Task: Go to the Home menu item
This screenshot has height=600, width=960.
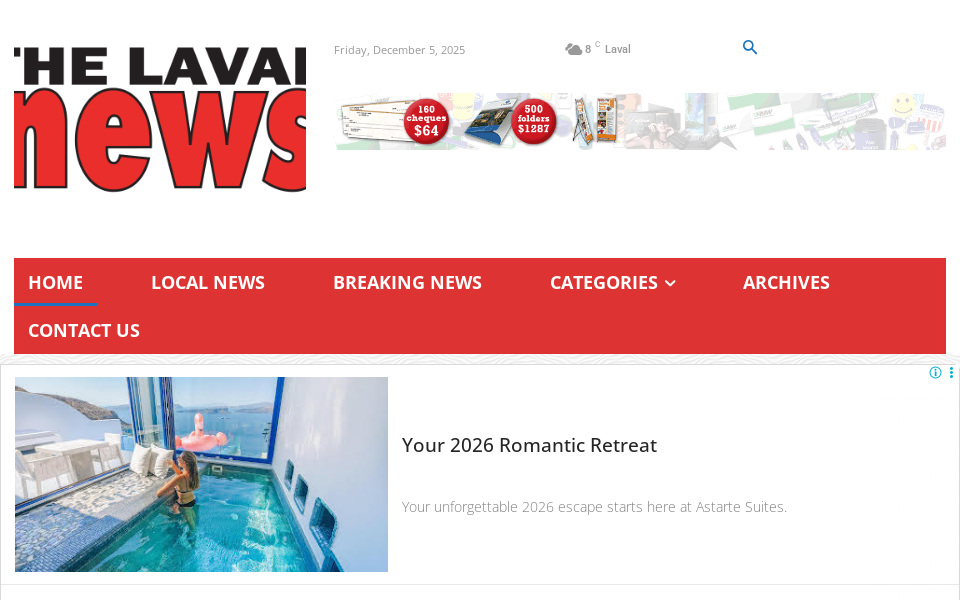Action: (56, 282)
